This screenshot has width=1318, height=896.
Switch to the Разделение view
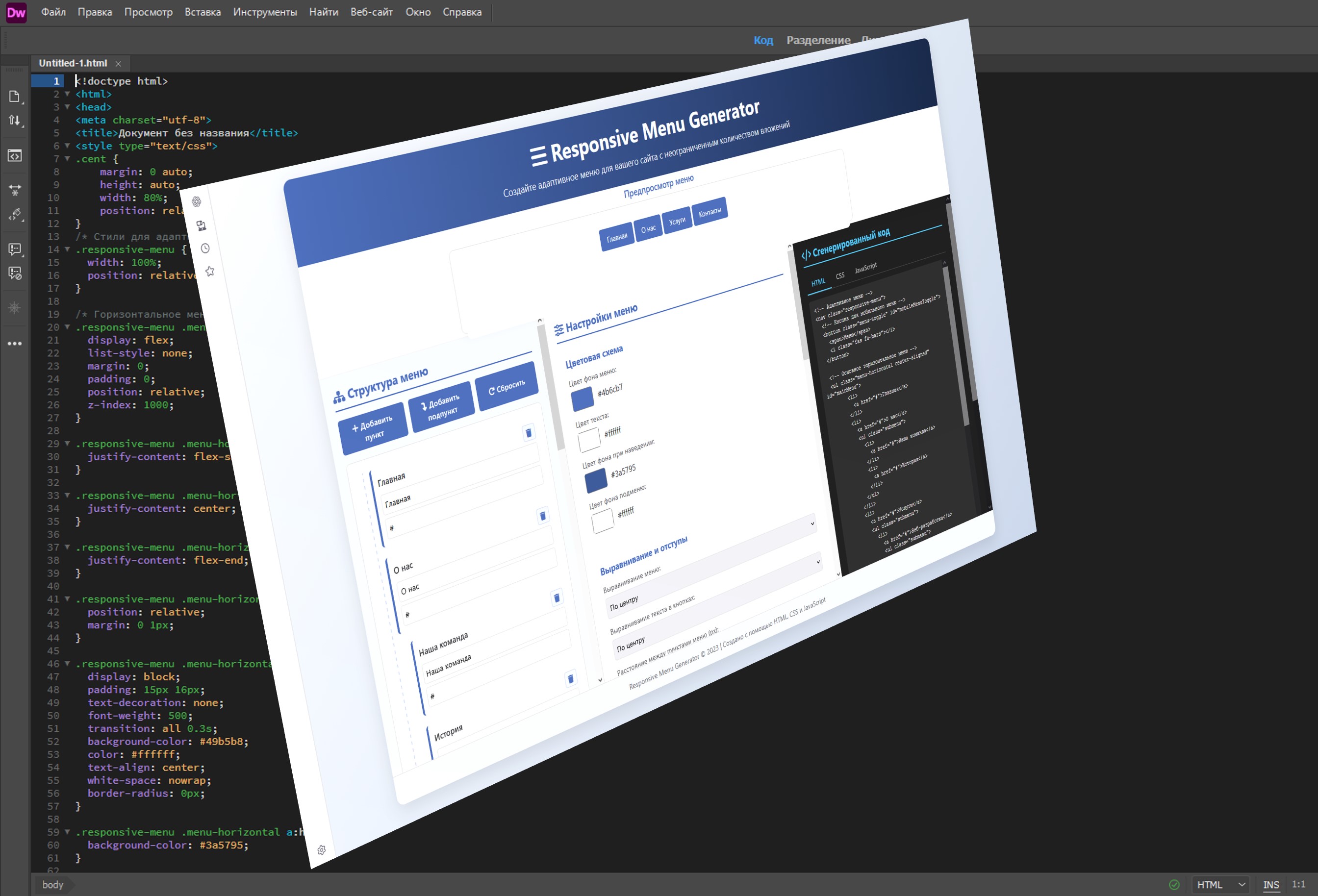(x=818, y=40)
